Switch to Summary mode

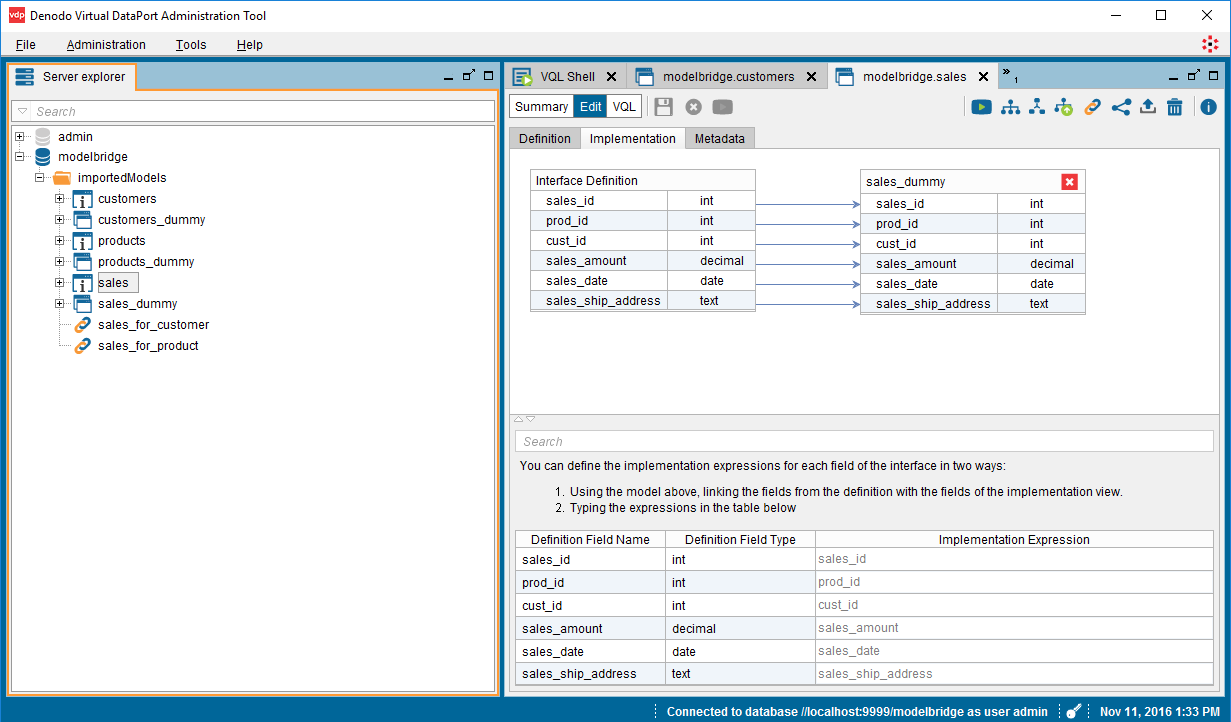coord(541,107)
